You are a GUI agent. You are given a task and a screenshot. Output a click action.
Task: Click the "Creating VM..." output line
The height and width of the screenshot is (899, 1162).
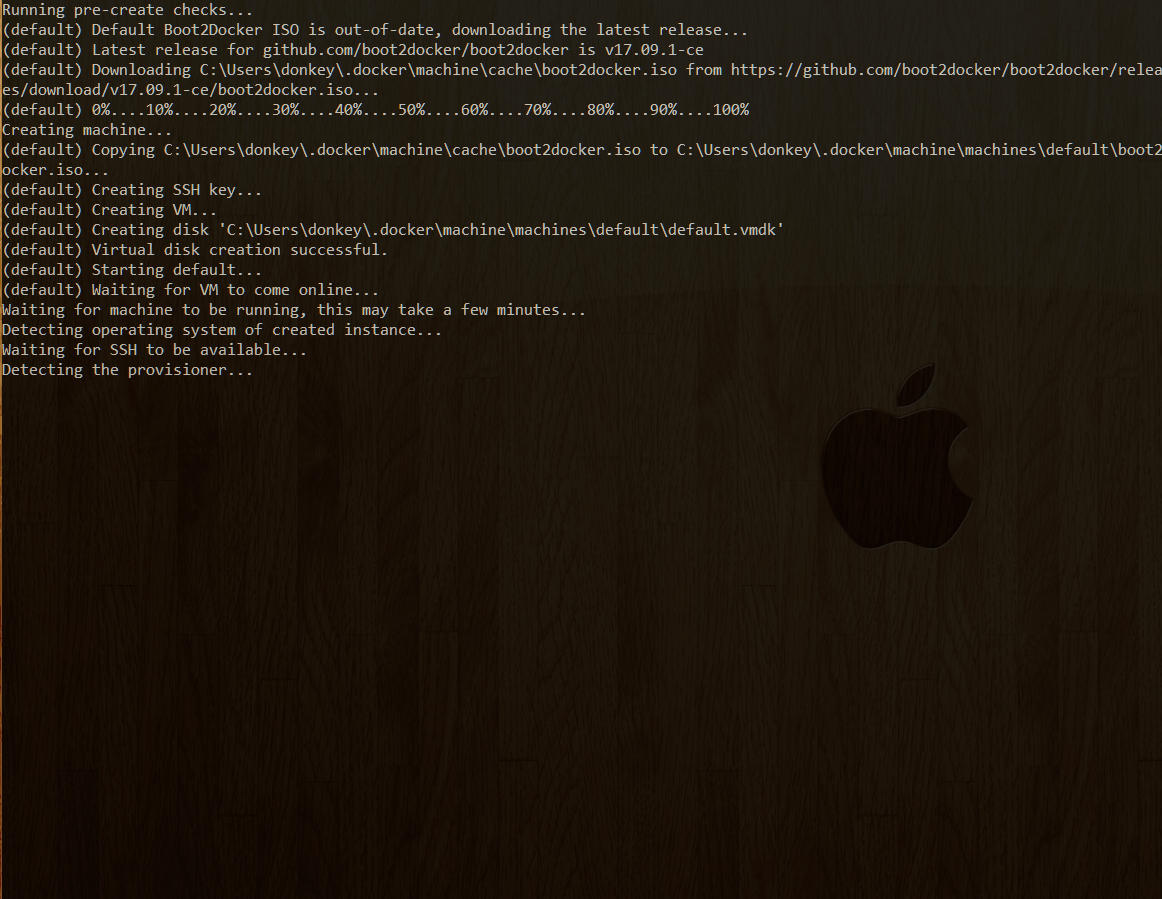154,210
